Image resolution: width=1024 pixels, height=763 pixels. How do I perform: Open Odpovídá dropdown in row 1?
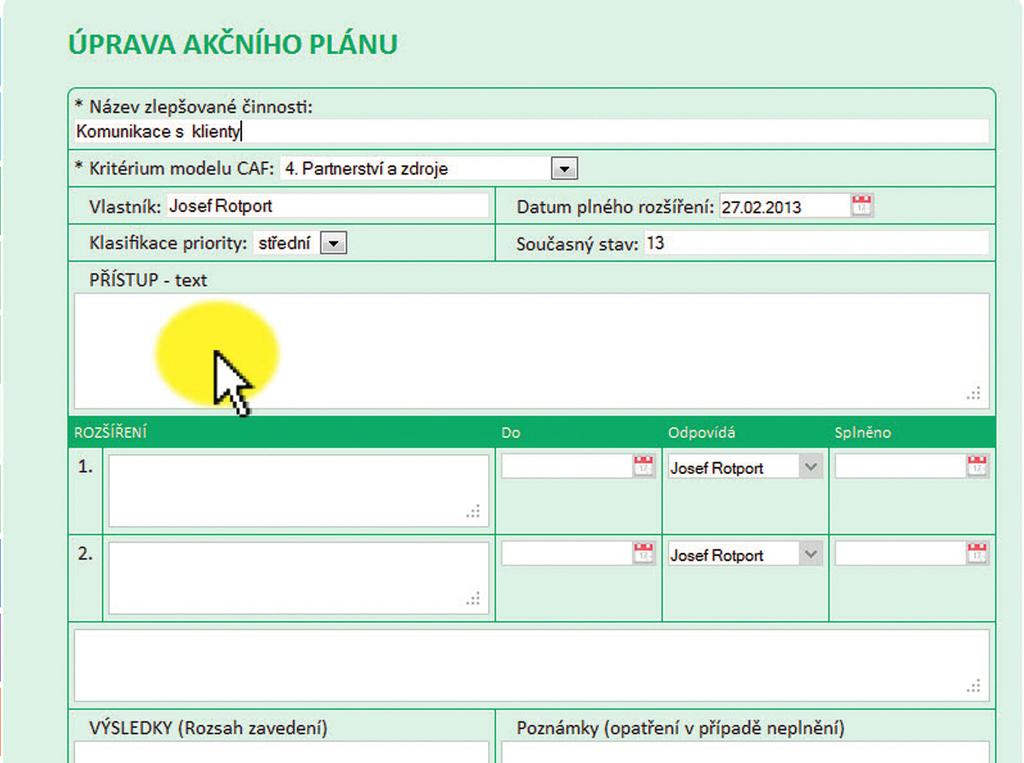coord(810,466)
